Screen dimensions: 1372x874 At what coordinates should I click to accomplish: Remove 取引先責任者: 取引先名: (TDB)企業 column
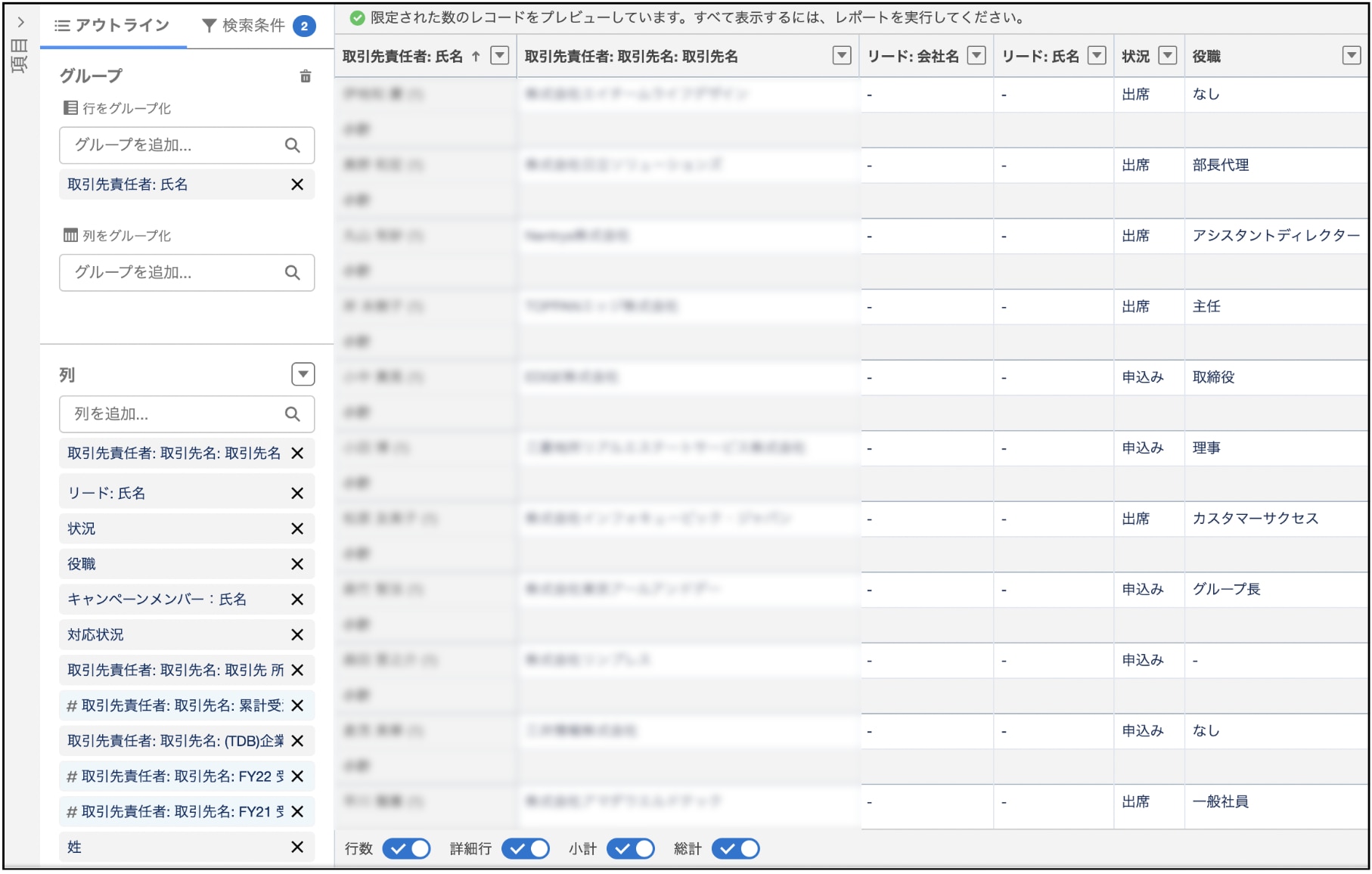click(297, 741)
